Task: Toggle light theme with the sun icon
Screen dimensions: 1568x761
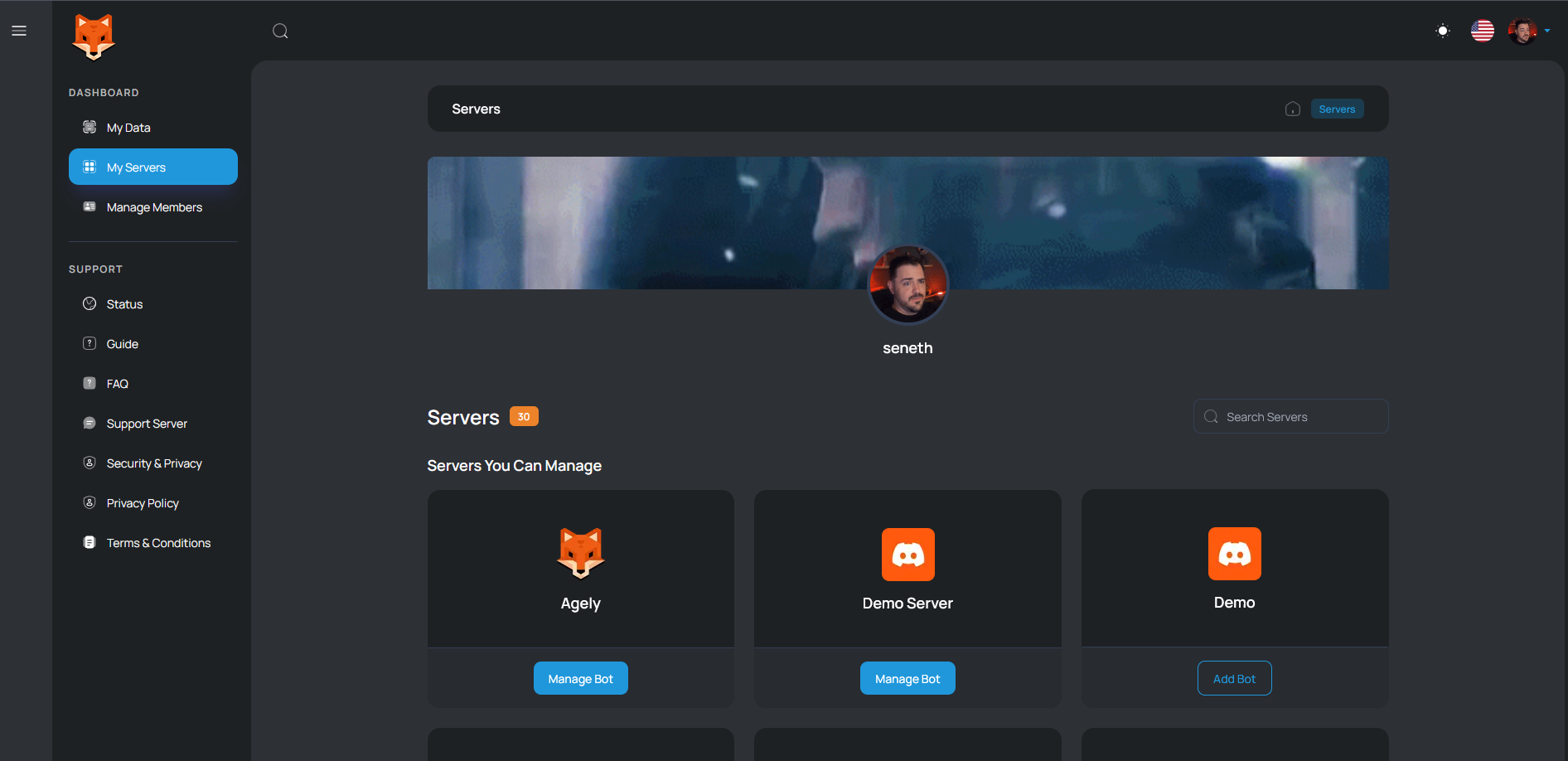Action: [x=1442, y=31]
